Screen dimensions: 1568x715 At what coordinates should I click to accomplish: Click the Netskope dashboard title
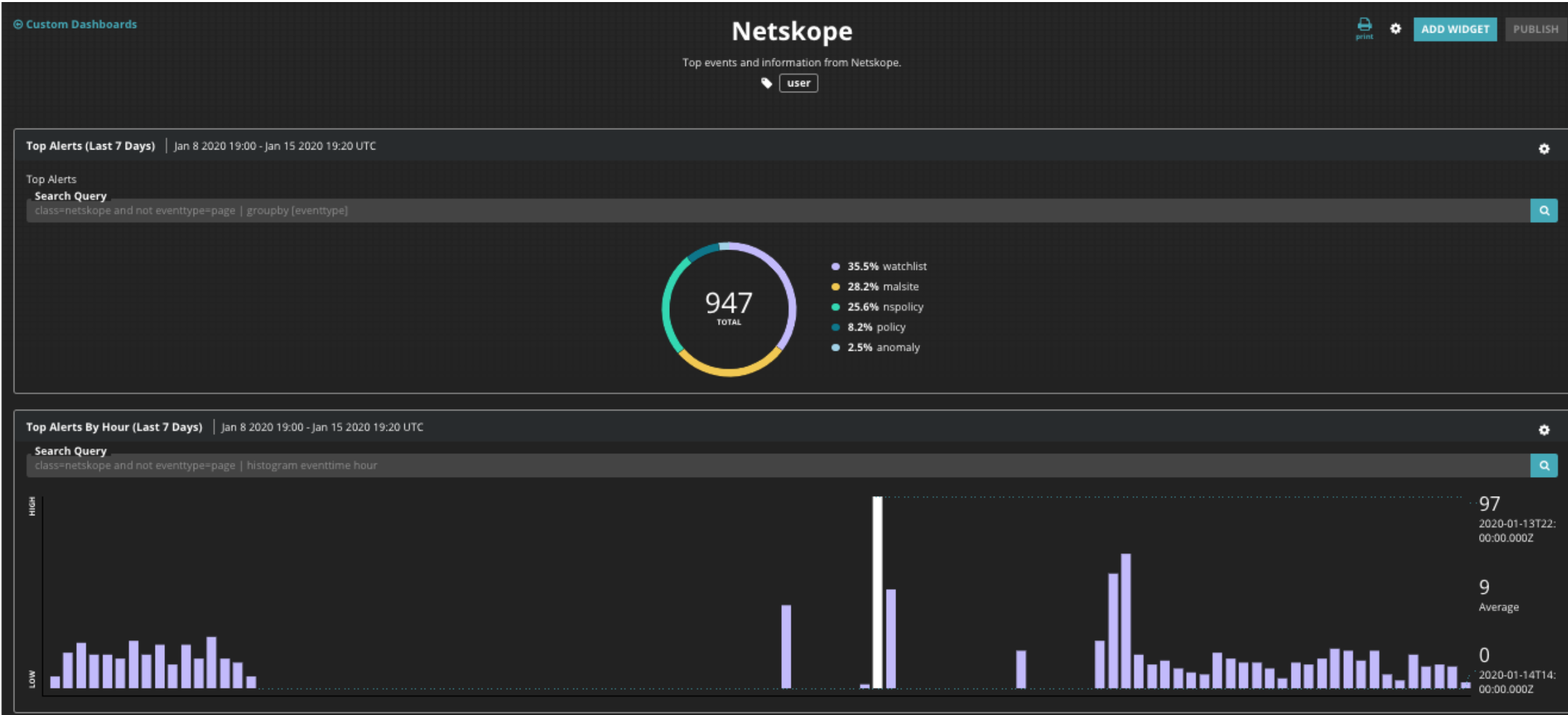coord(791,31)
